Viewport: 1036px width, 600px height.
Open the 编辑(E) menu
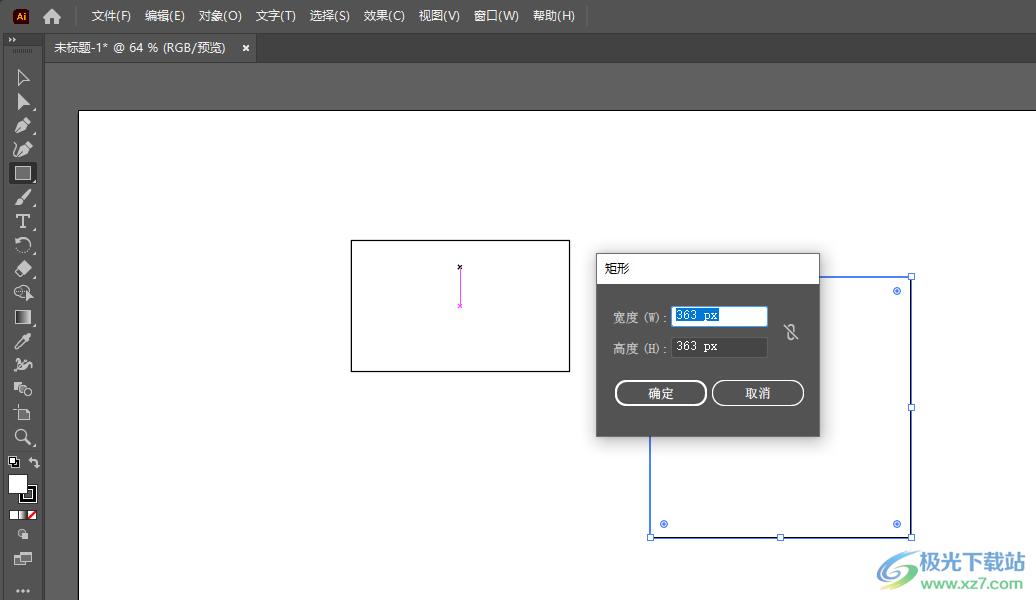(x=165, y=16)
